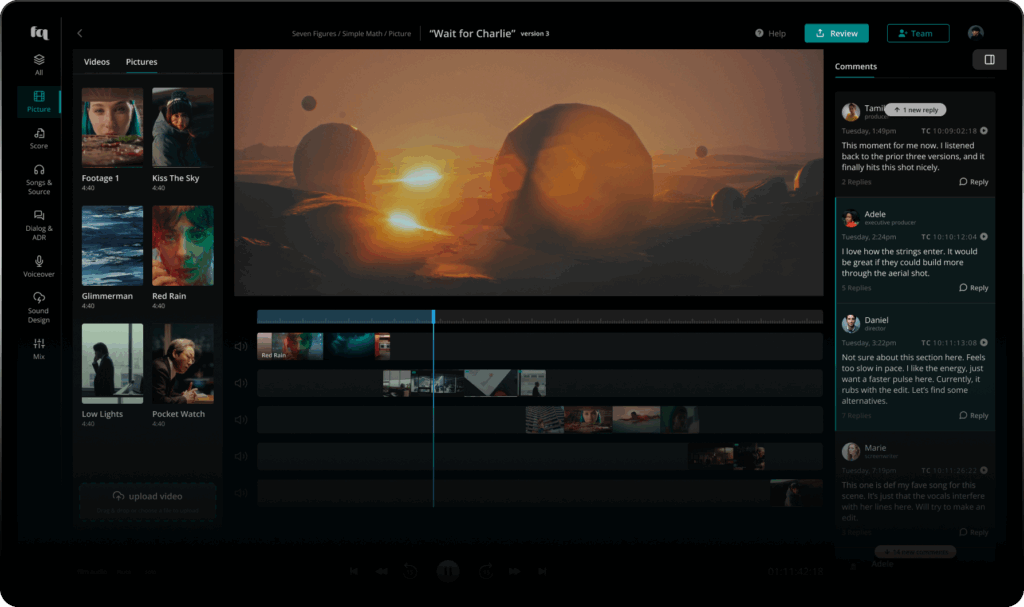Open the Mix sliders section
The height and width of the screenshot is (607, 1024).
(39, 347)
